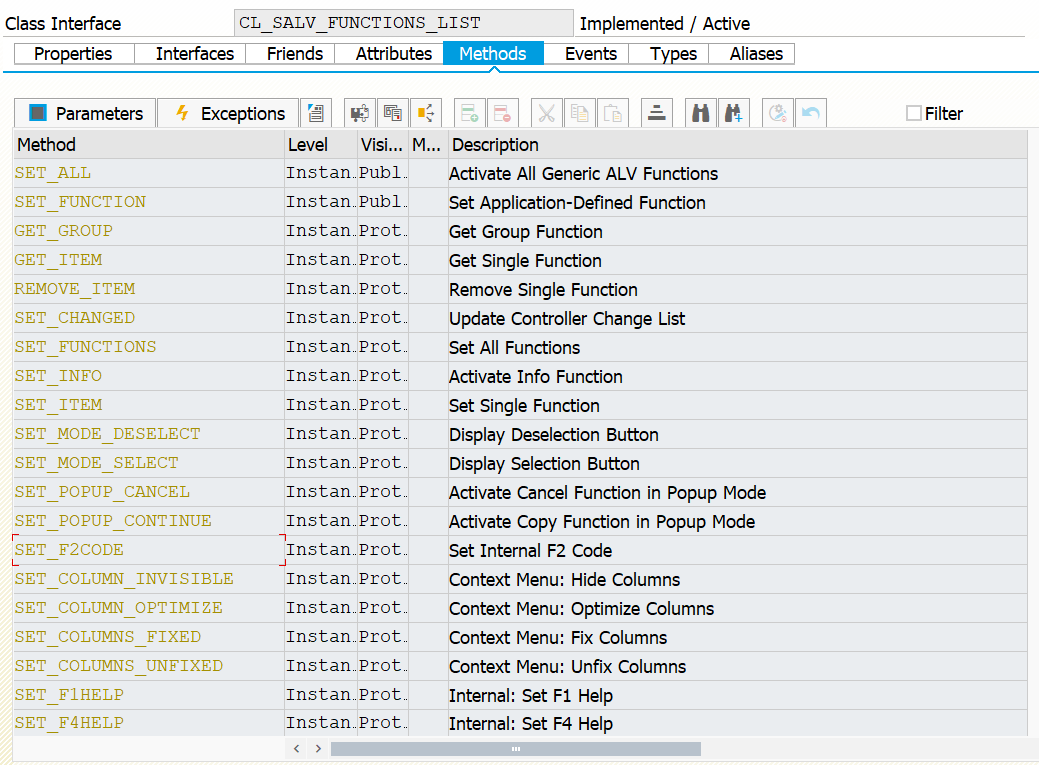Enable the Filter checkbox

pos(913,113)
